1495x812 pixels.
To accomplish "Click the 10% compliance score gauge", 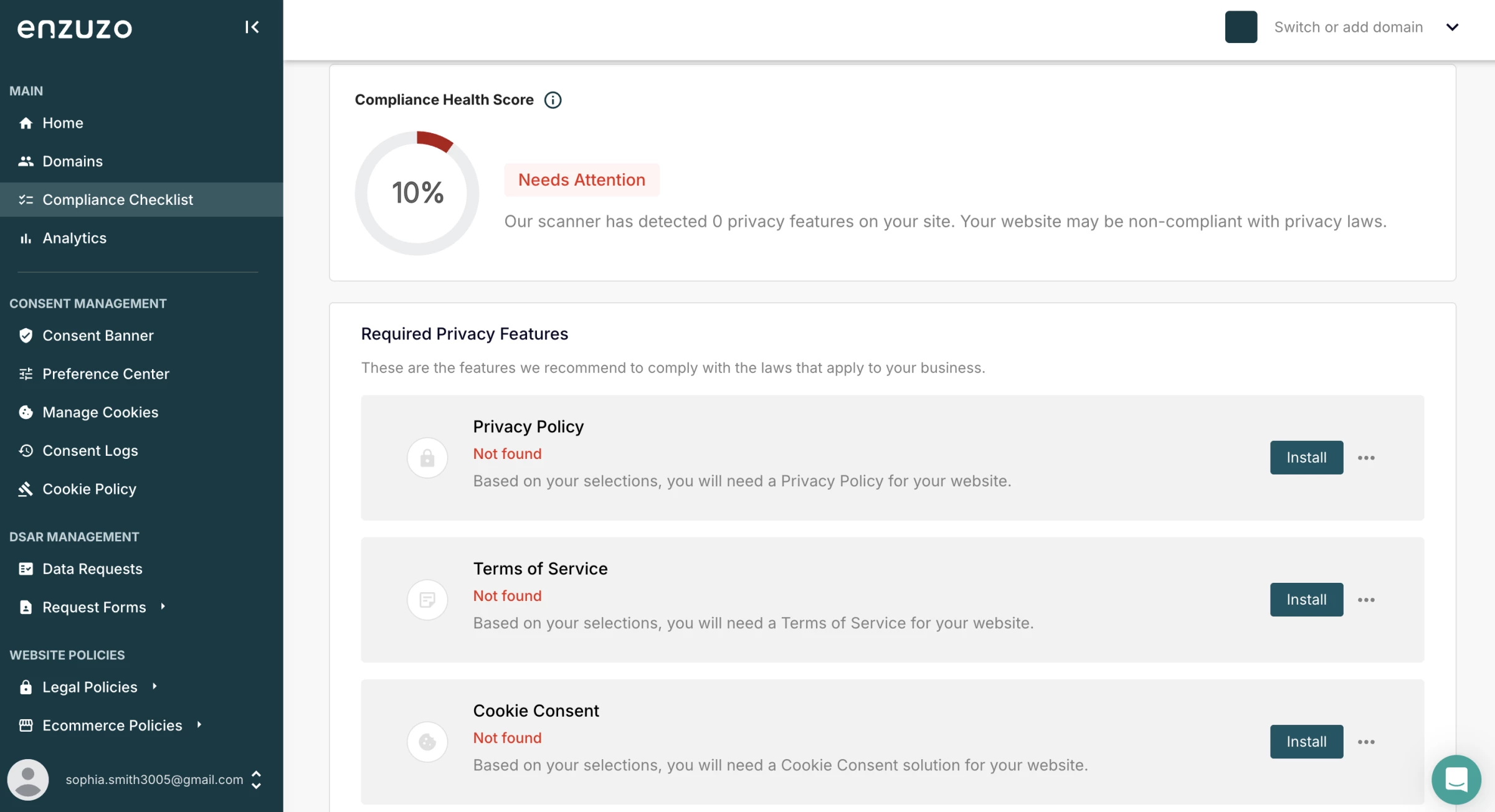I will point(417,192).
